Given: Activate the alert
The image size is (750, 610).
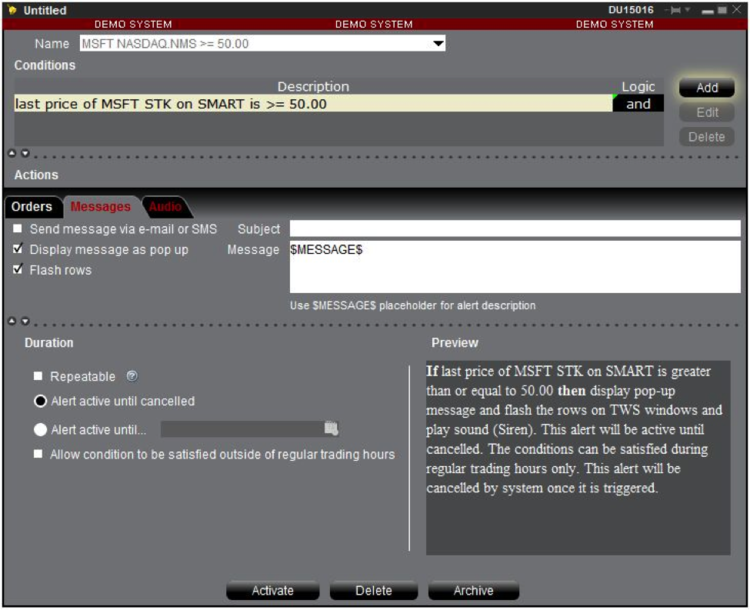Looking at the screenshot, I should [273, 590].
